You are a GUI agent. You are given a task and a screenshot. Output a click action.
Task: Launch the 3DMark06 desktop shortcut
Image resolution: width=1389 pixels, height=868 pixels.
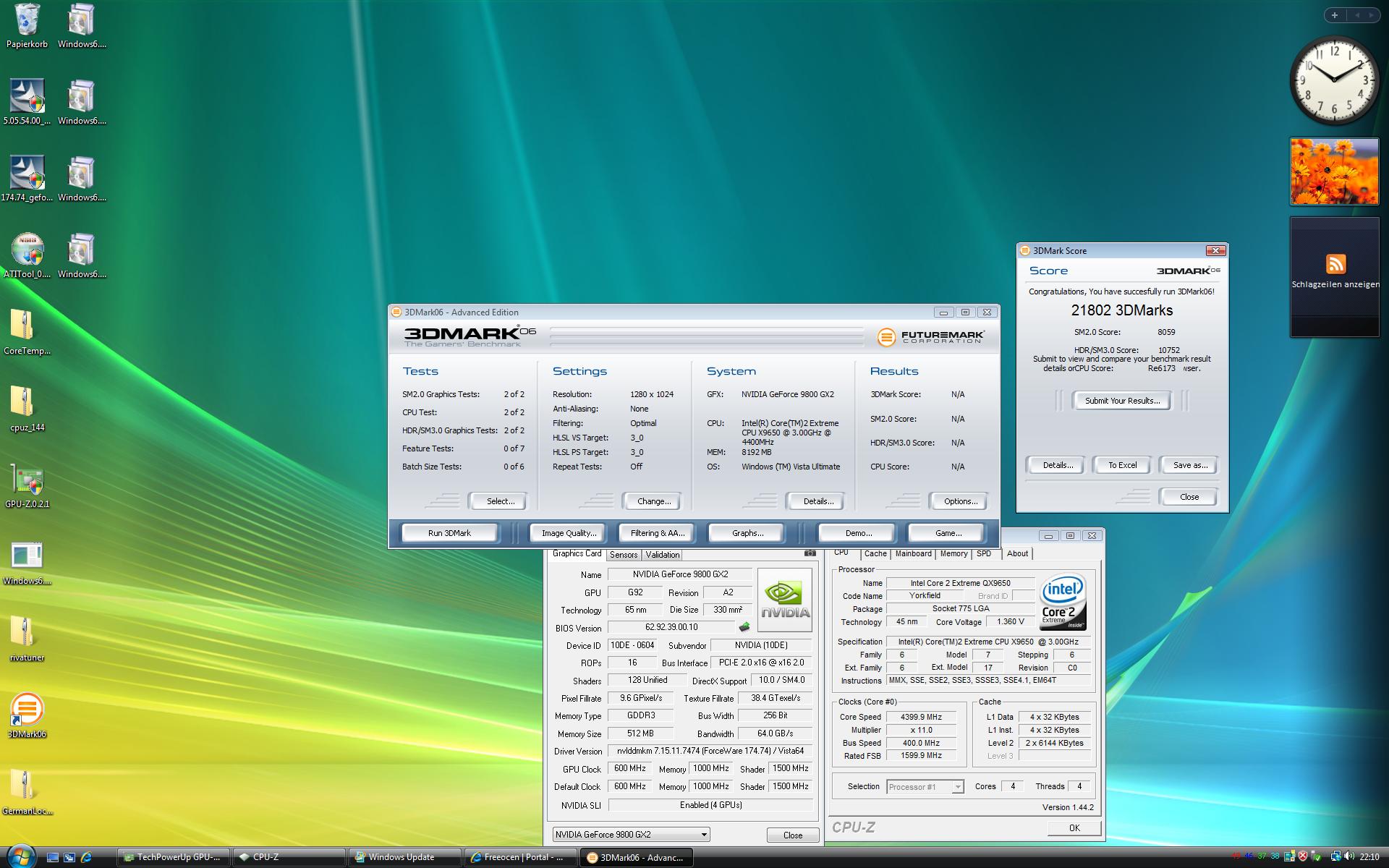pyautogui.click(x=27, y=715)
